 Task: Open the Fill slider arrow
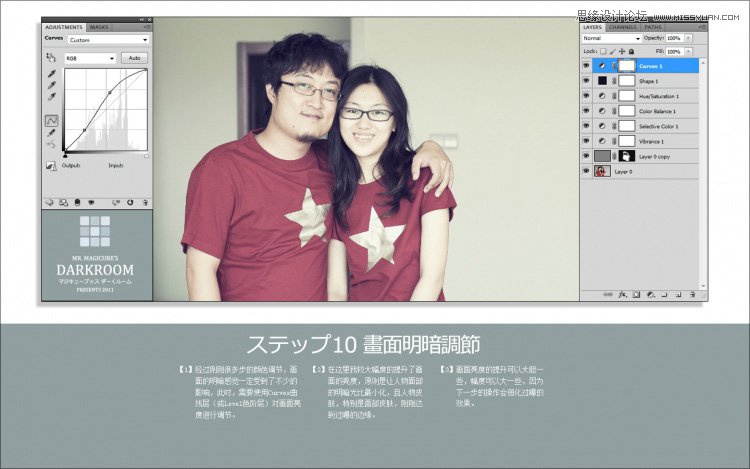click(689, 51)
